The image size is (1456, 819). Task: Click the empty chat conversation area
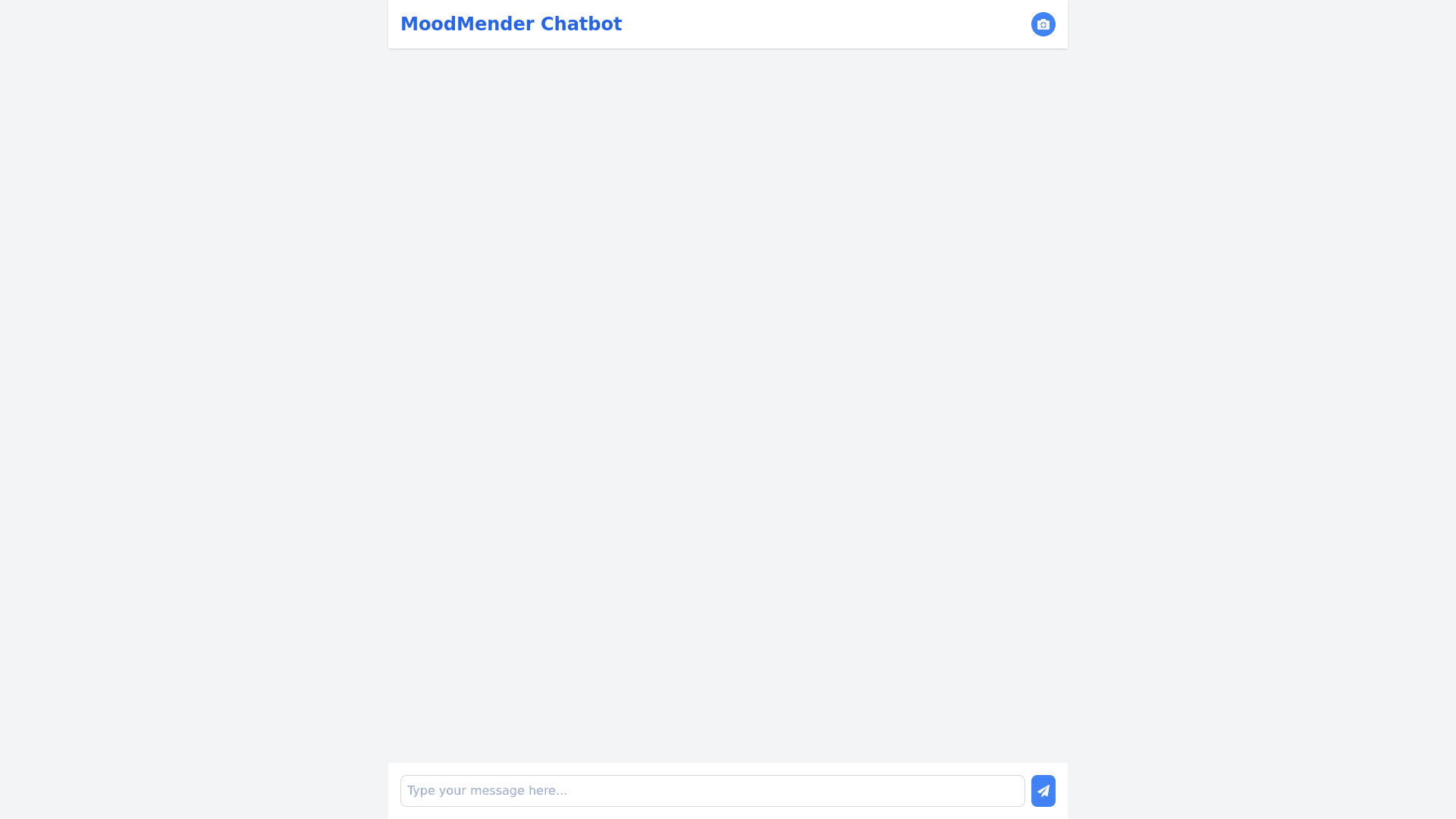728,406
